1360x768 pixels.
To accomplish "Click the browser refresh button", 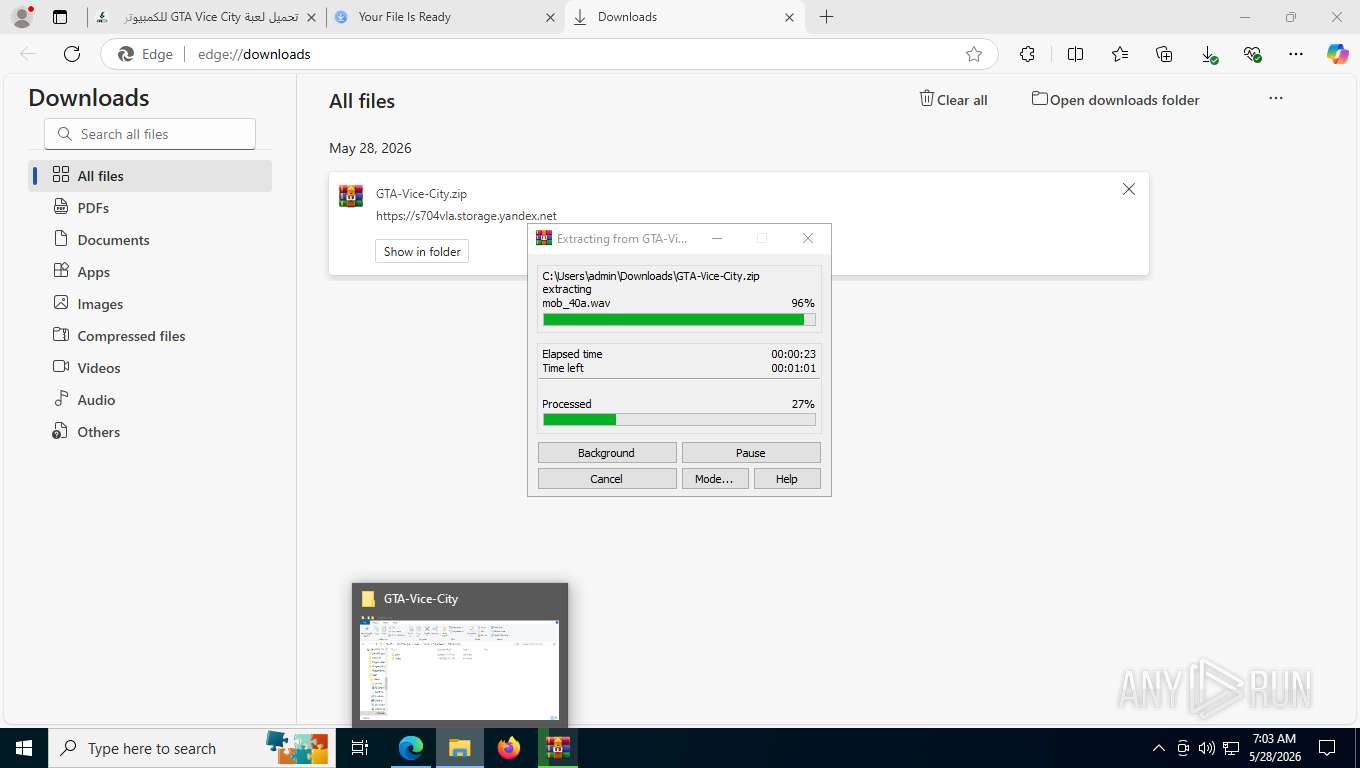I will [72, 54].
